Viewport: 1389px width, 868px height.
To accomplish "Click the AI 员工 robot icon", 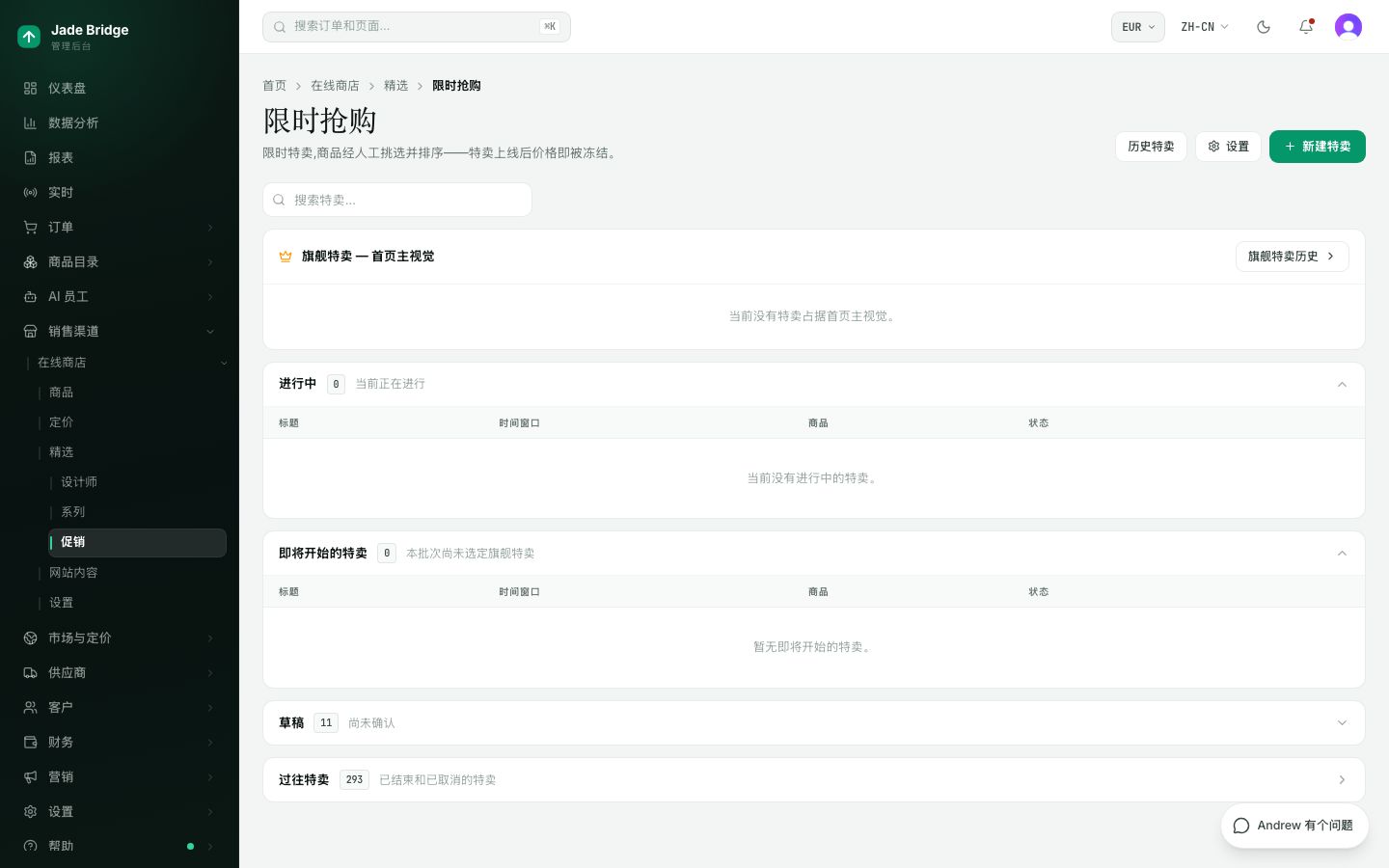I will click(x=30, y=296).
